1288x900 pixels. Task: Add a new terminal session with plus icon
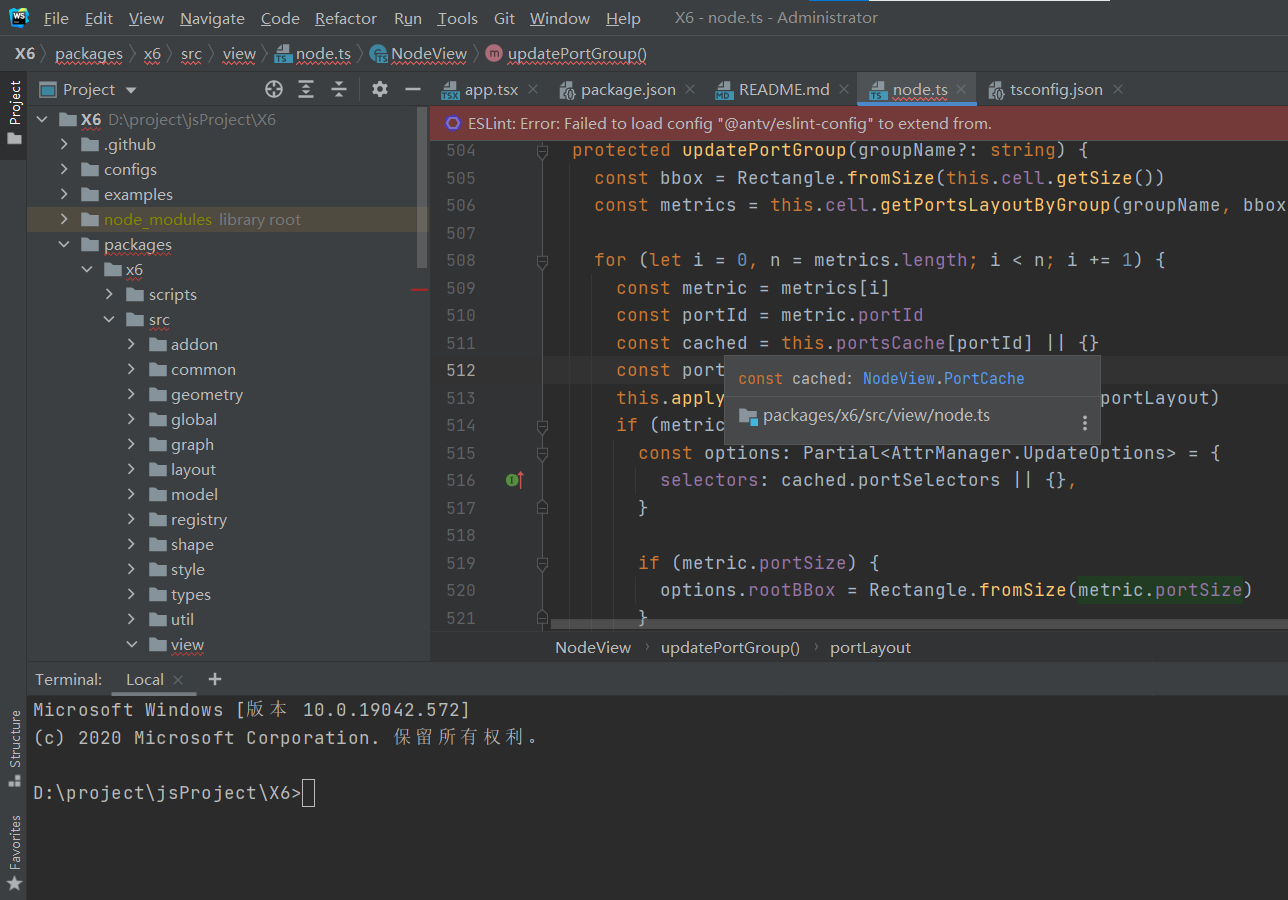[x=214, y=679]
